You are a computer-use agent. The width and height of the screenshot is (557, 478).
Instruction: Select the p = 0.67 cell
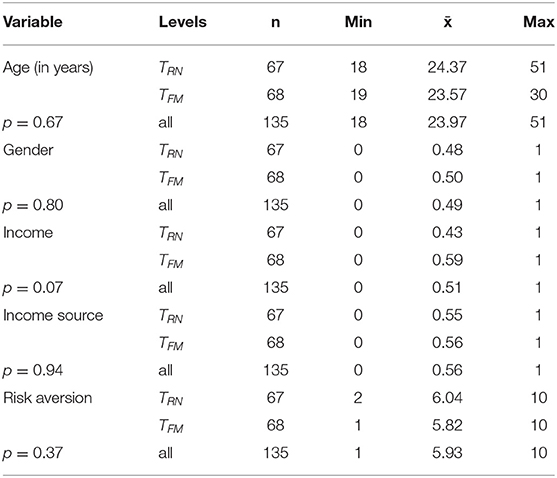point(33,123)
